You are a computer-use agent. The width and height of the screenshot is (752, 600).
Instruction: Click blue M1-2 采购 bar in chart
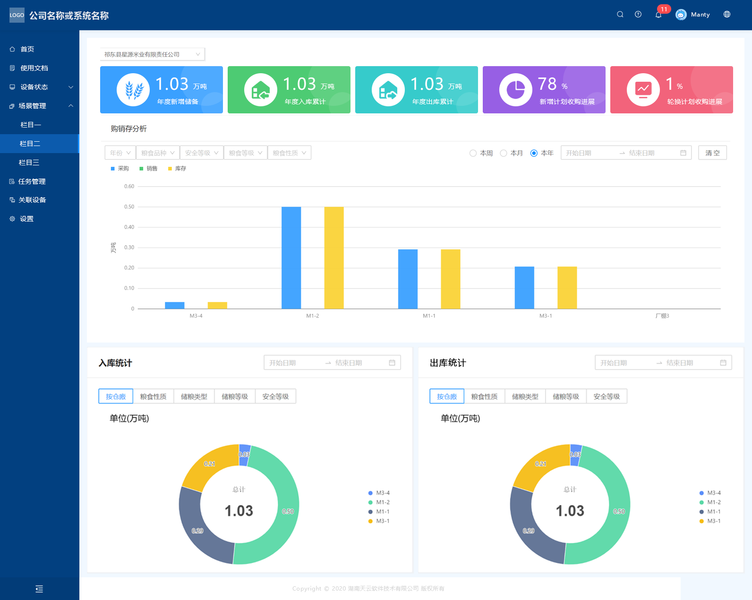pos(291,258)
